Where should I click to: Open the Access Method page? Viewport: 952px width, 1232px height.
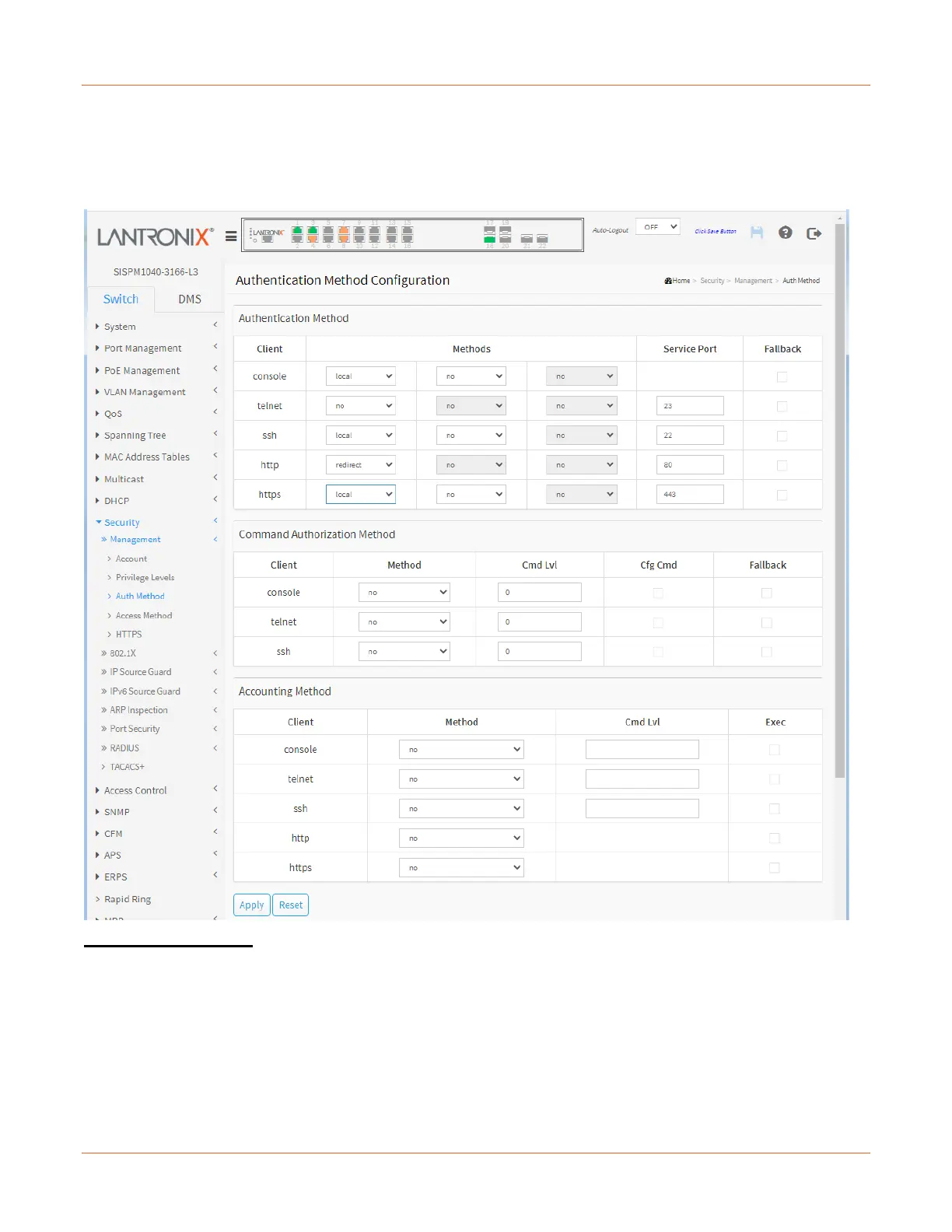coord(144,615)
